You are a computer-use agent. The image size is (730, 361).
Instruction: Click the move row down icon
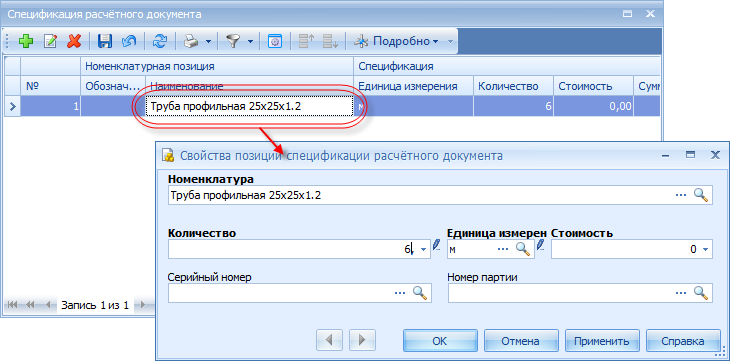point(331,41)
